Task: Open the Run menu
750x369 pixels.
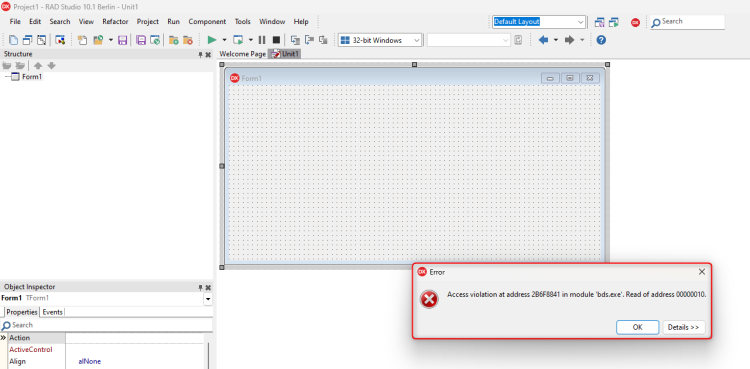Action: (174, 22)
